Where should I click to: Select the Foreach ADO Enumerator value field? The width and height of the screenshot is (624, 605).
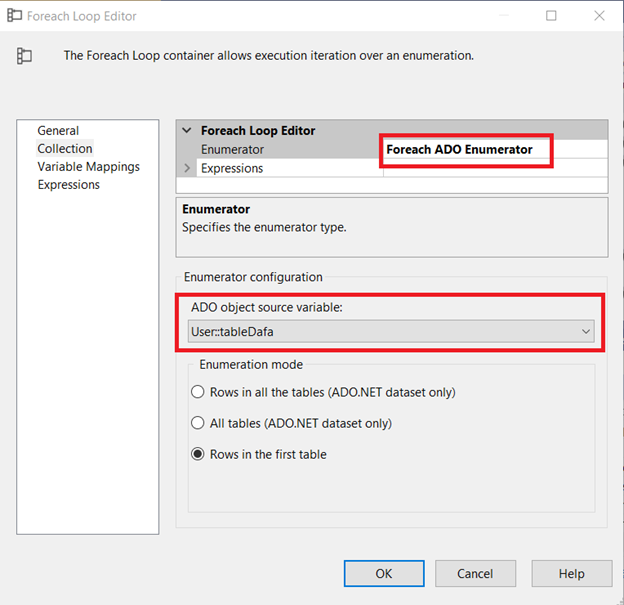click(x=495, y=149)
